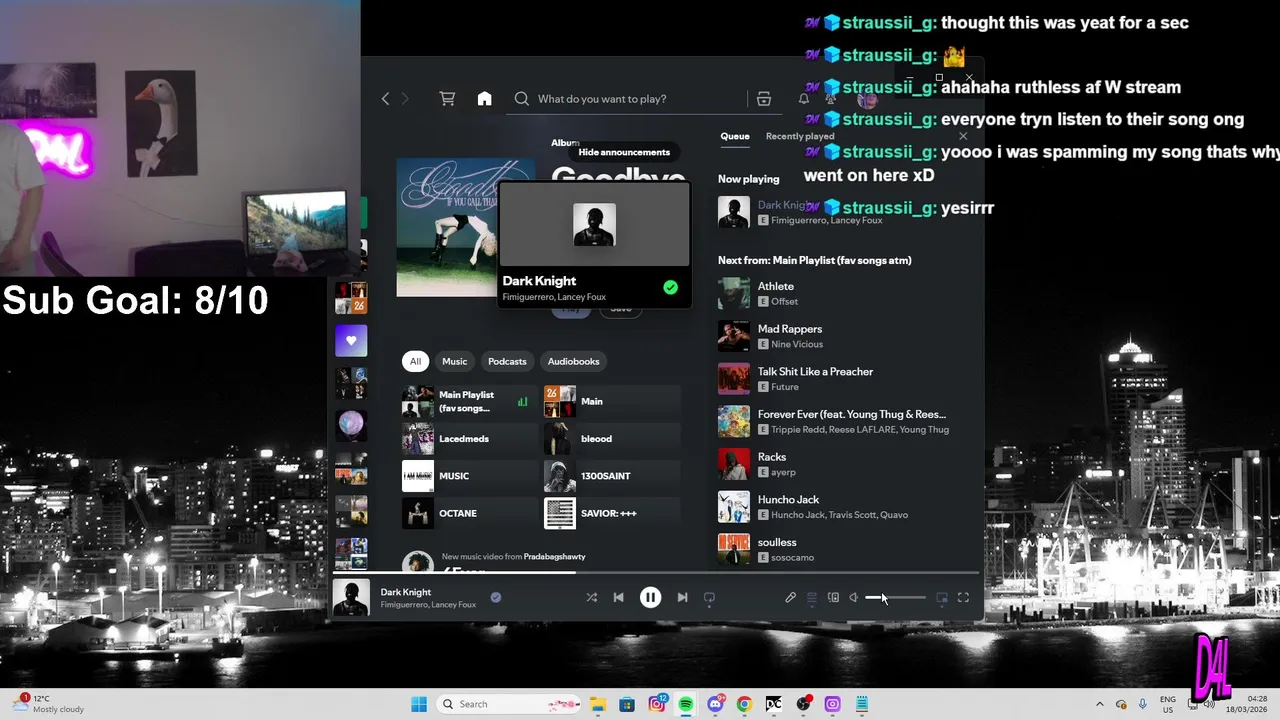Open Liked Songs heart in sidebar

pyautogui.click(x=351, y=340)
